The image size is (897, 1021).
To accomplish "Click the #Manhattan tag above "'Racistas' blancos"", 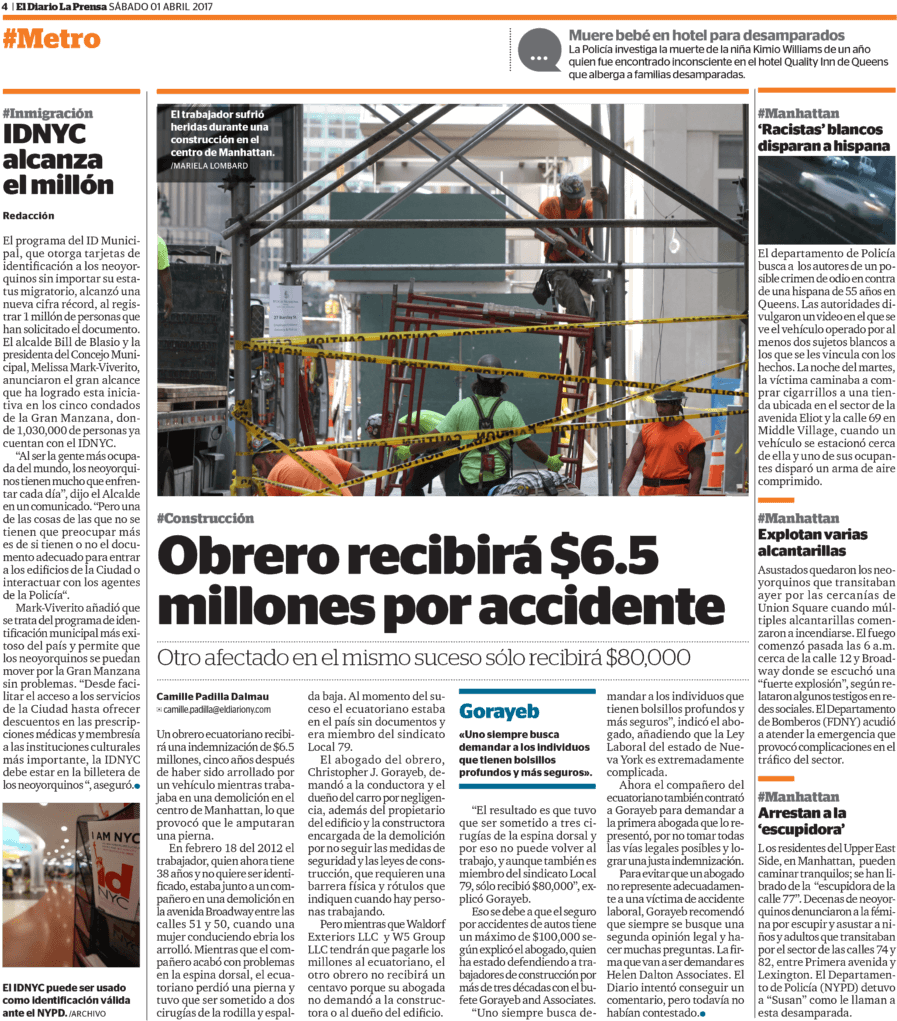I will tap(799, 113).
